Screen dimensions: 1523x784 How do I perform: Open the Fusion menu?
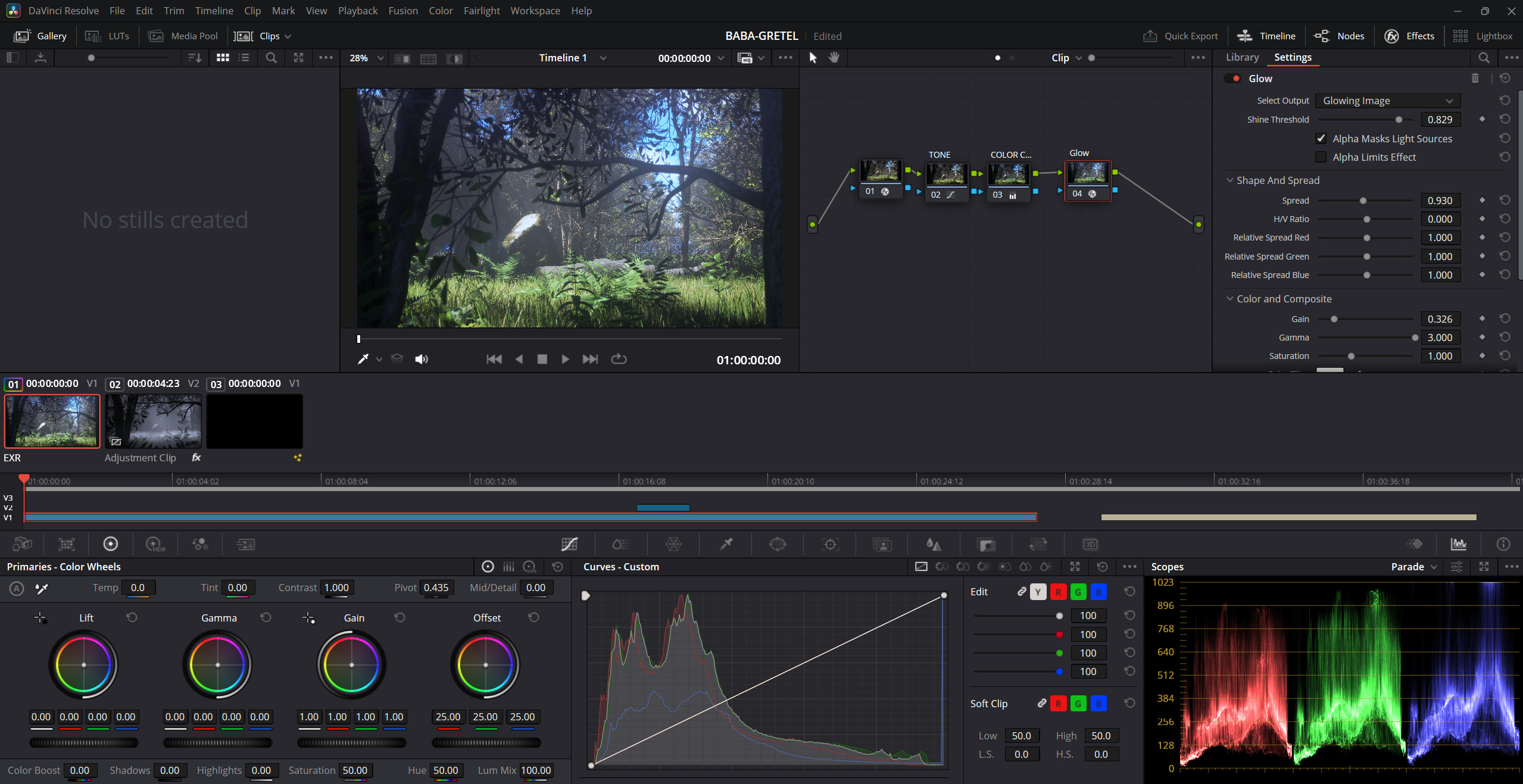point(402,11)
